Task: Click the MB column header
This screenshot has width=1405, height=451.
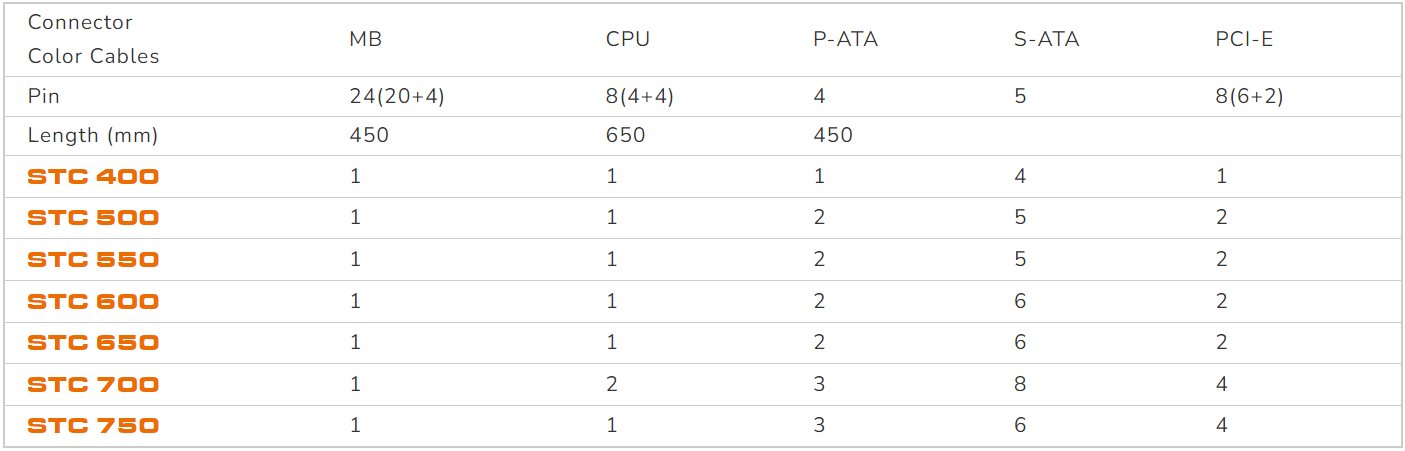Action: coord(366,39)
